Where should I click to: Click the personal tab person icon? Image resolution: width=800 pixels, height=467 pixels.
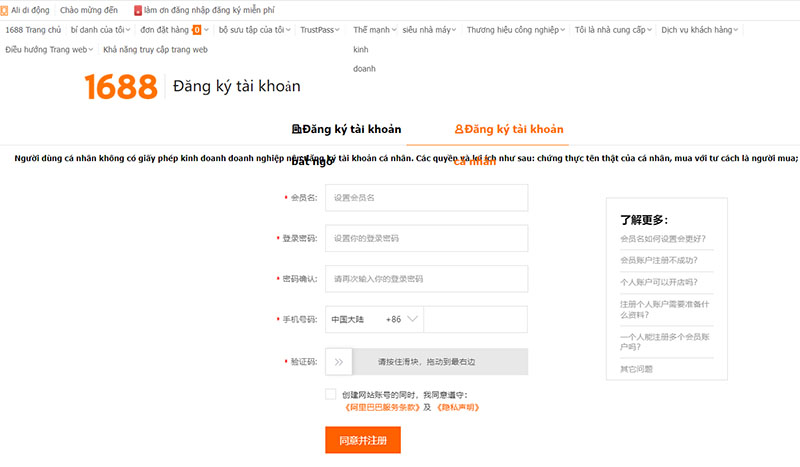pyautogui.click(x=459, y=129)
